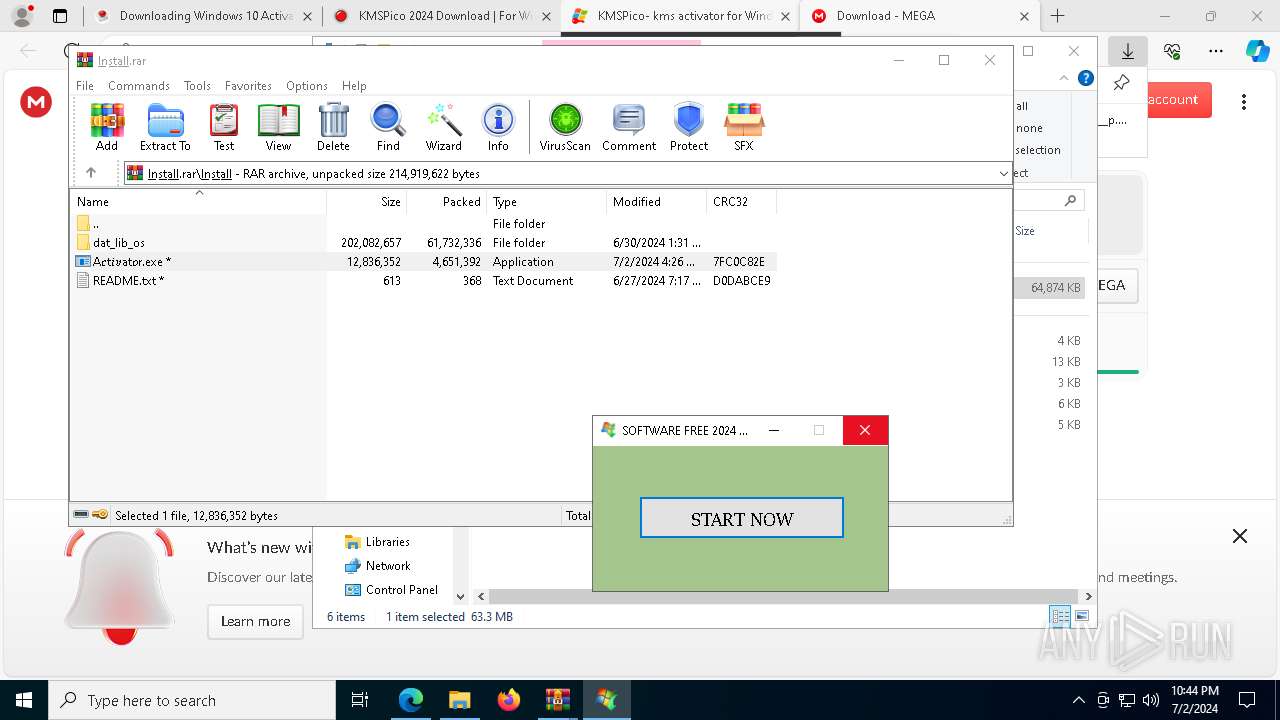This screenshot has height=720, width=1280.
Task: Switch Explorer to large icons view
Action: pyautogui.click(x=1081, y=617)
